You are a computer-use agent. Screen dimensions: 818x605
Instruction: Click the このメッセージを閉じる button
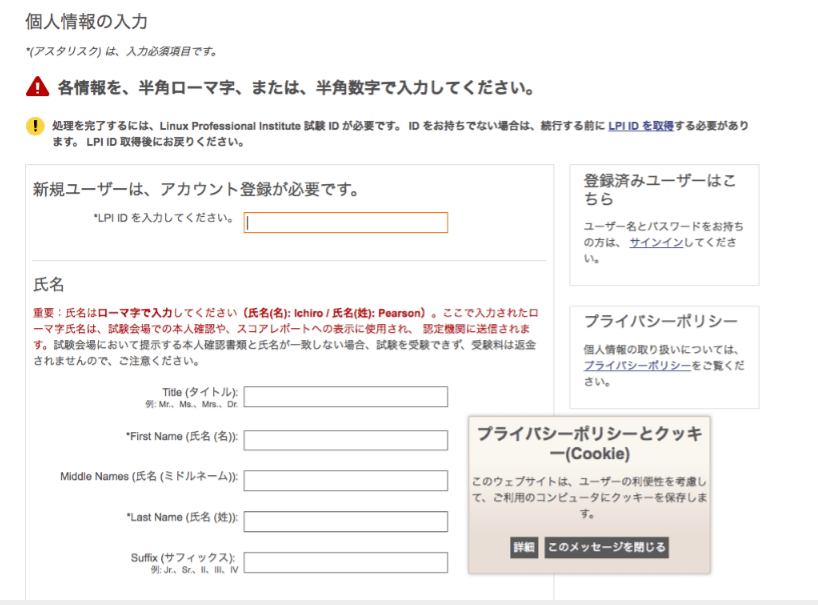click(606, 548)
